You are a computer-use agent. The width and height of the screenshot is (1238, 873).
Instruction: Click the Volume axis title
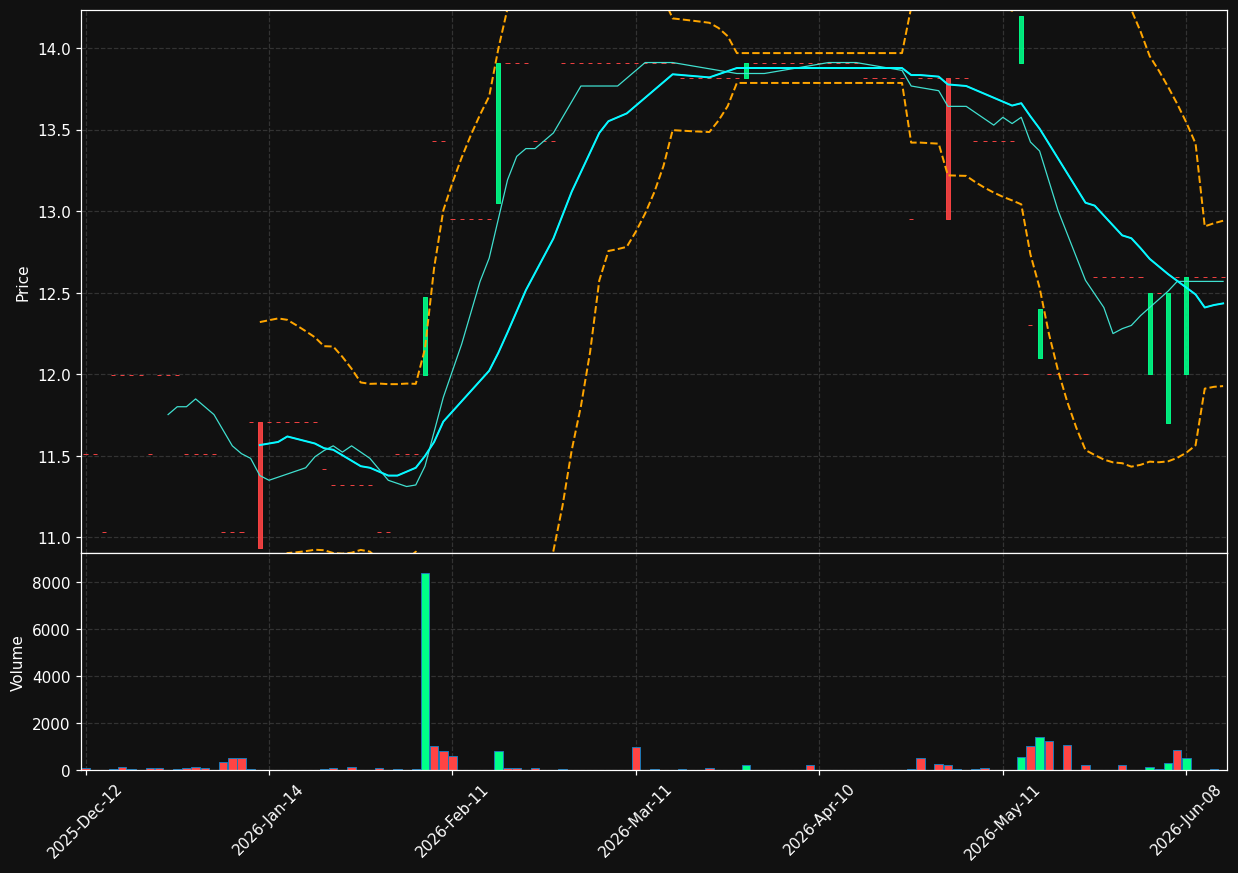click(18, 663)
